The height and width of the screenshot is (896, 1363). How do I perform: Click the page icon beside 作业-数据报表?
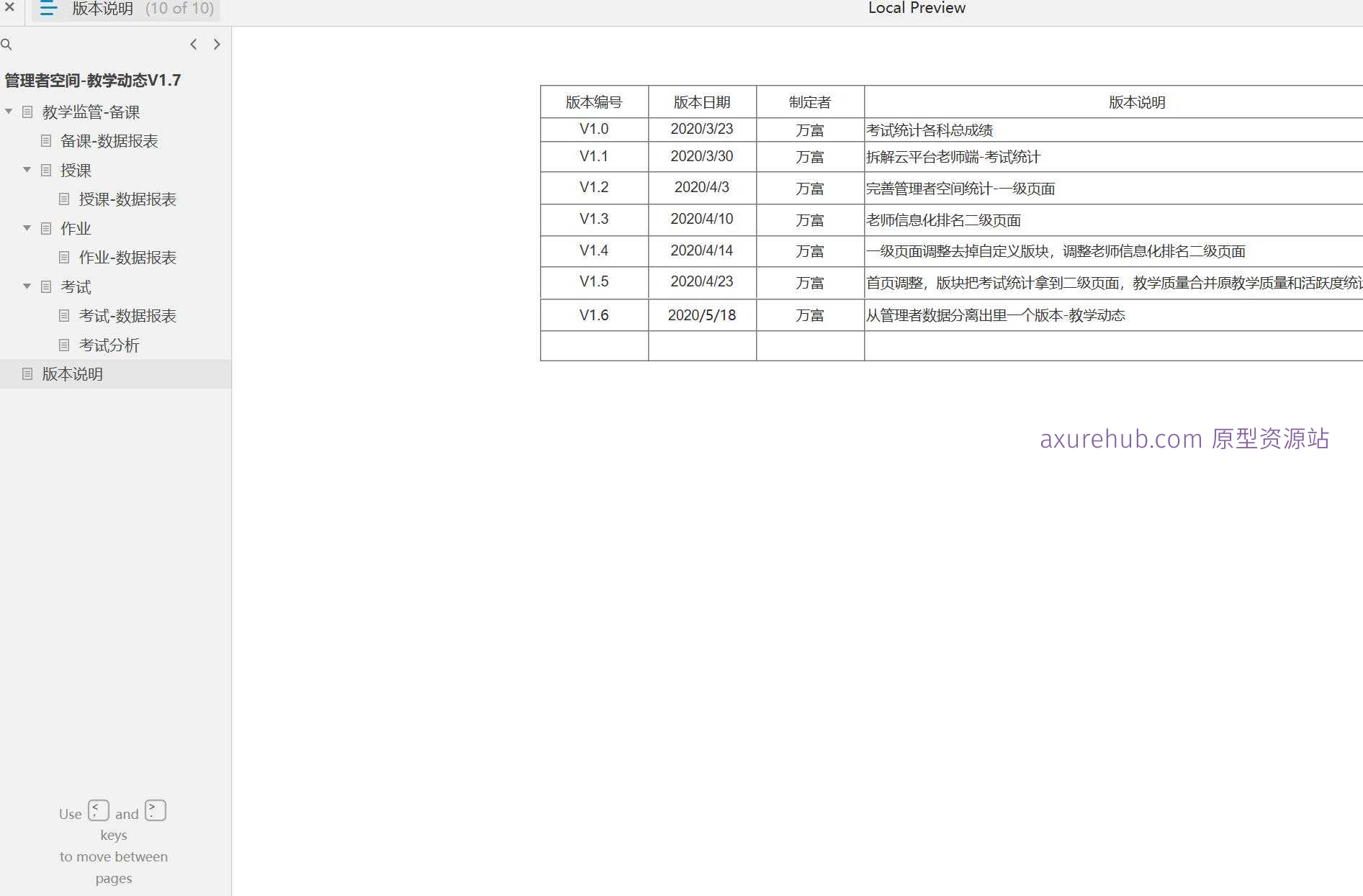[64, 258]
